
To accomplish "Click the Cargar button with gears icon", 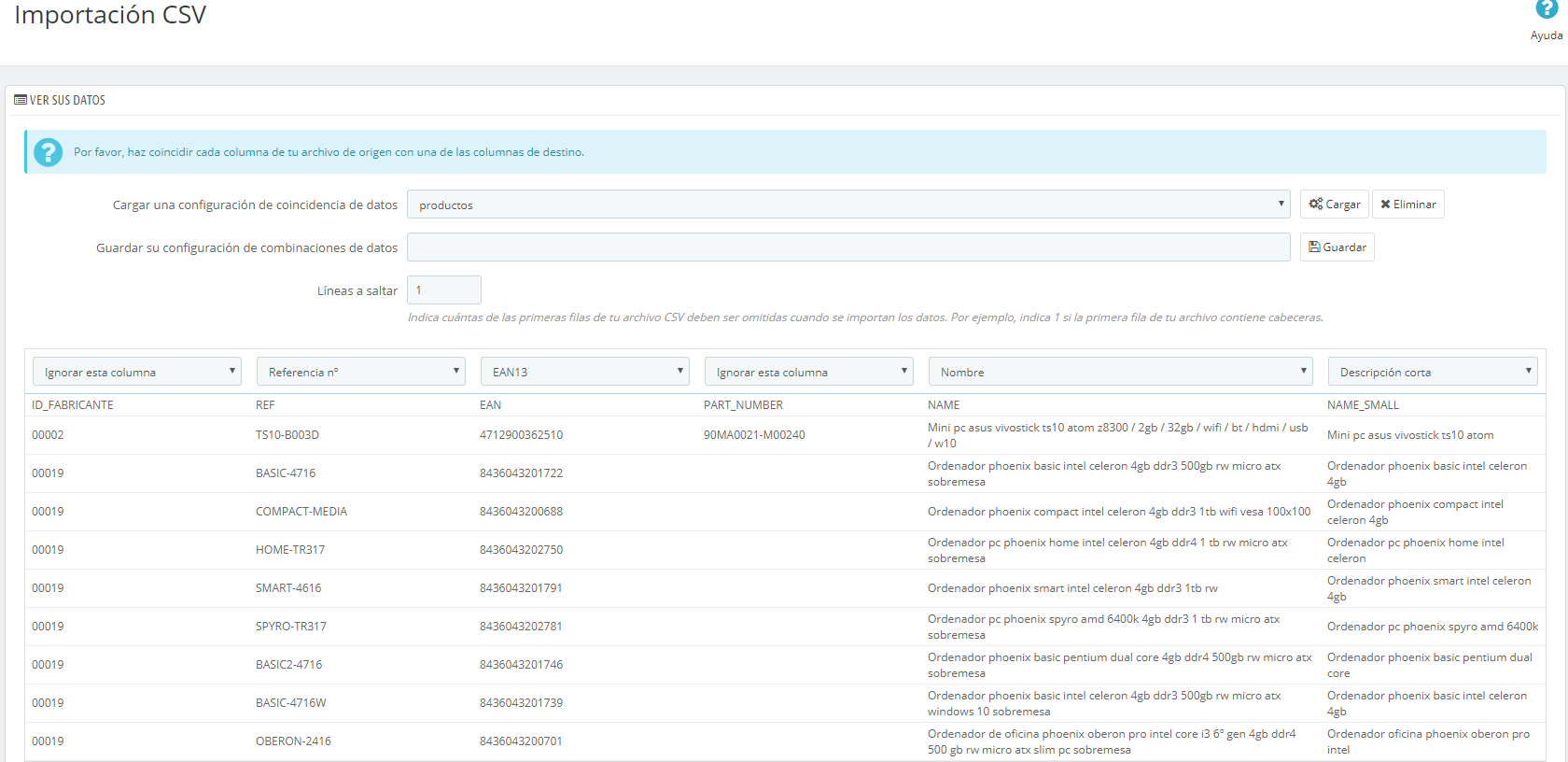I will (1334, 205).
